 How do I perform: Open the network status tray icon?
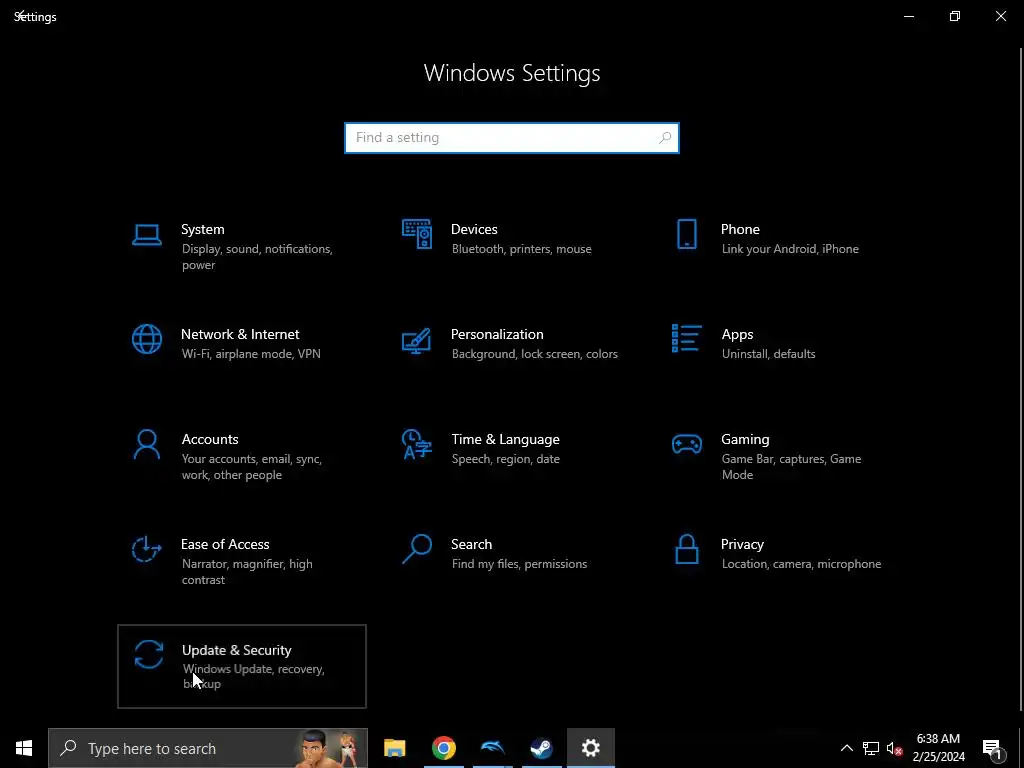point(871,748)
